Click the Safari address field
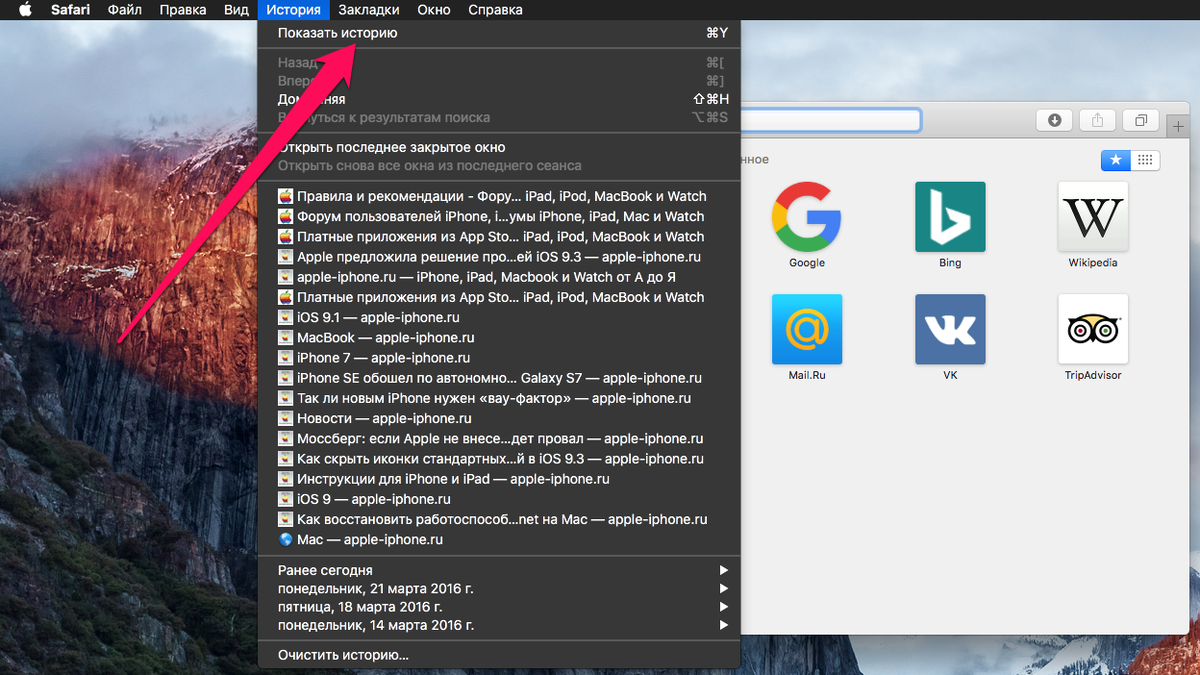The width and height of the screenshot is (1200, 675). point(830,120)
